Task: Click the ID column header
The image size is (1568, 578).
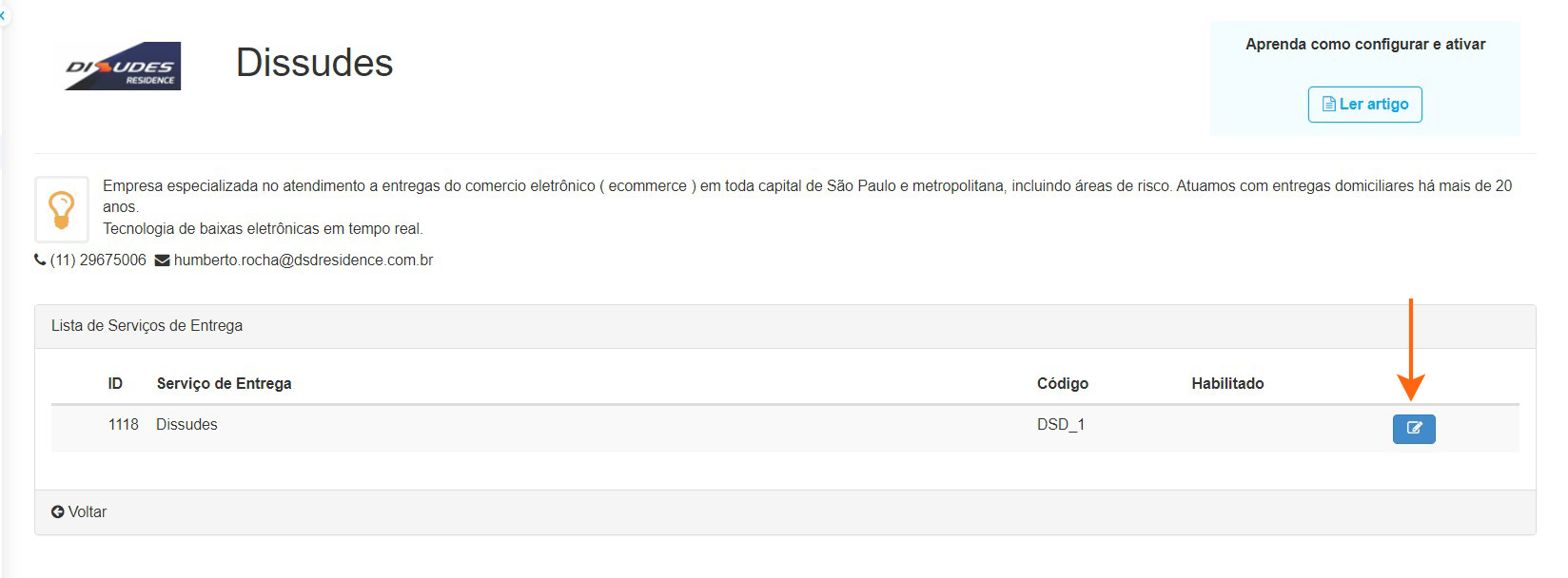Action: tap(115, 384)
